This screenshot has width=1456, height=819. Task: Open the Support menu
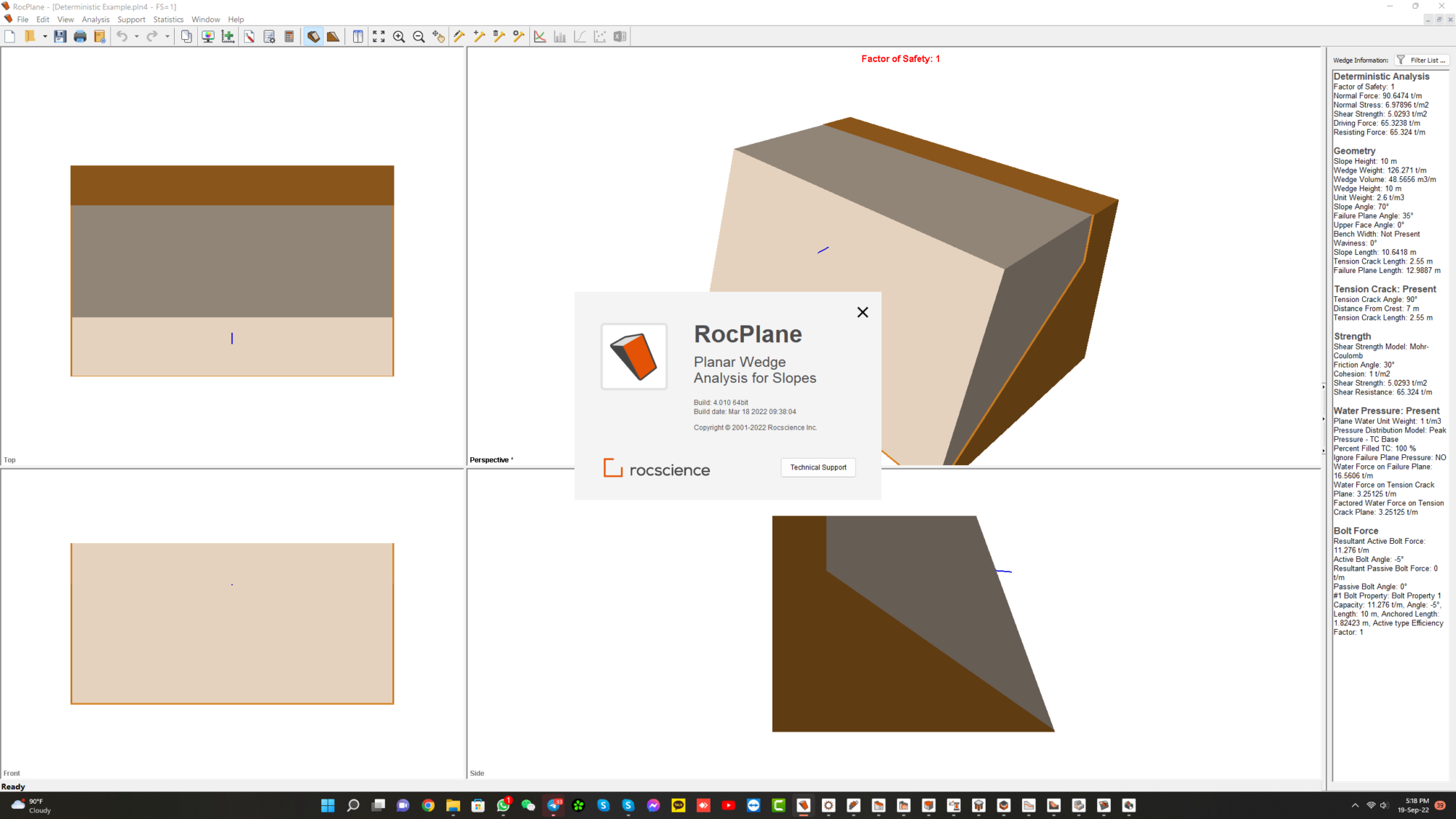tap(131, 20)
